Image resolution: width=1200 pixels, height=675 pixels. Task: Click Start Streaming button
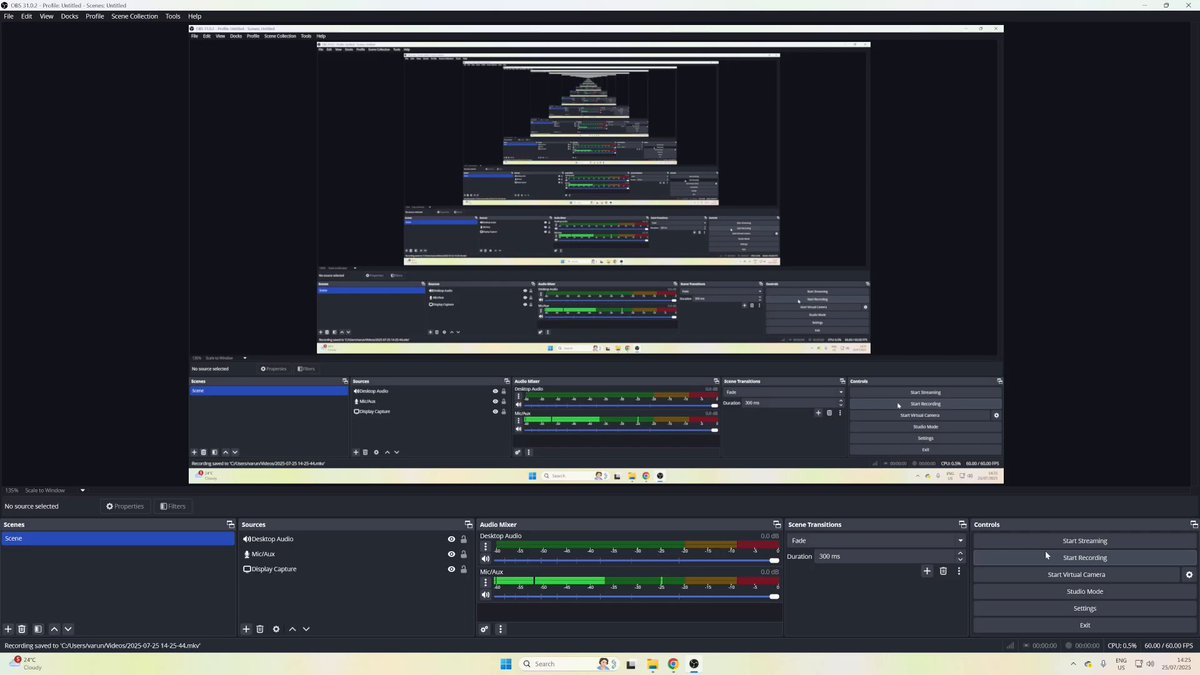(x=1085, y=541)
